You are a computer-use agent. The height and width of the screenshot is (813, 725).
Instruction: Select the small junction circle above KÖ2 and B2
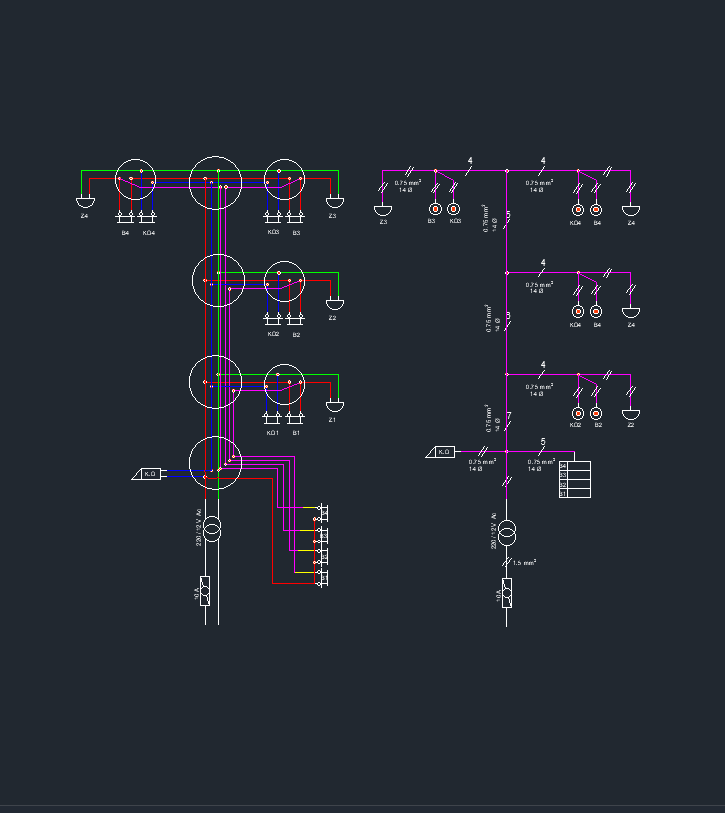[x=284, y=282]
